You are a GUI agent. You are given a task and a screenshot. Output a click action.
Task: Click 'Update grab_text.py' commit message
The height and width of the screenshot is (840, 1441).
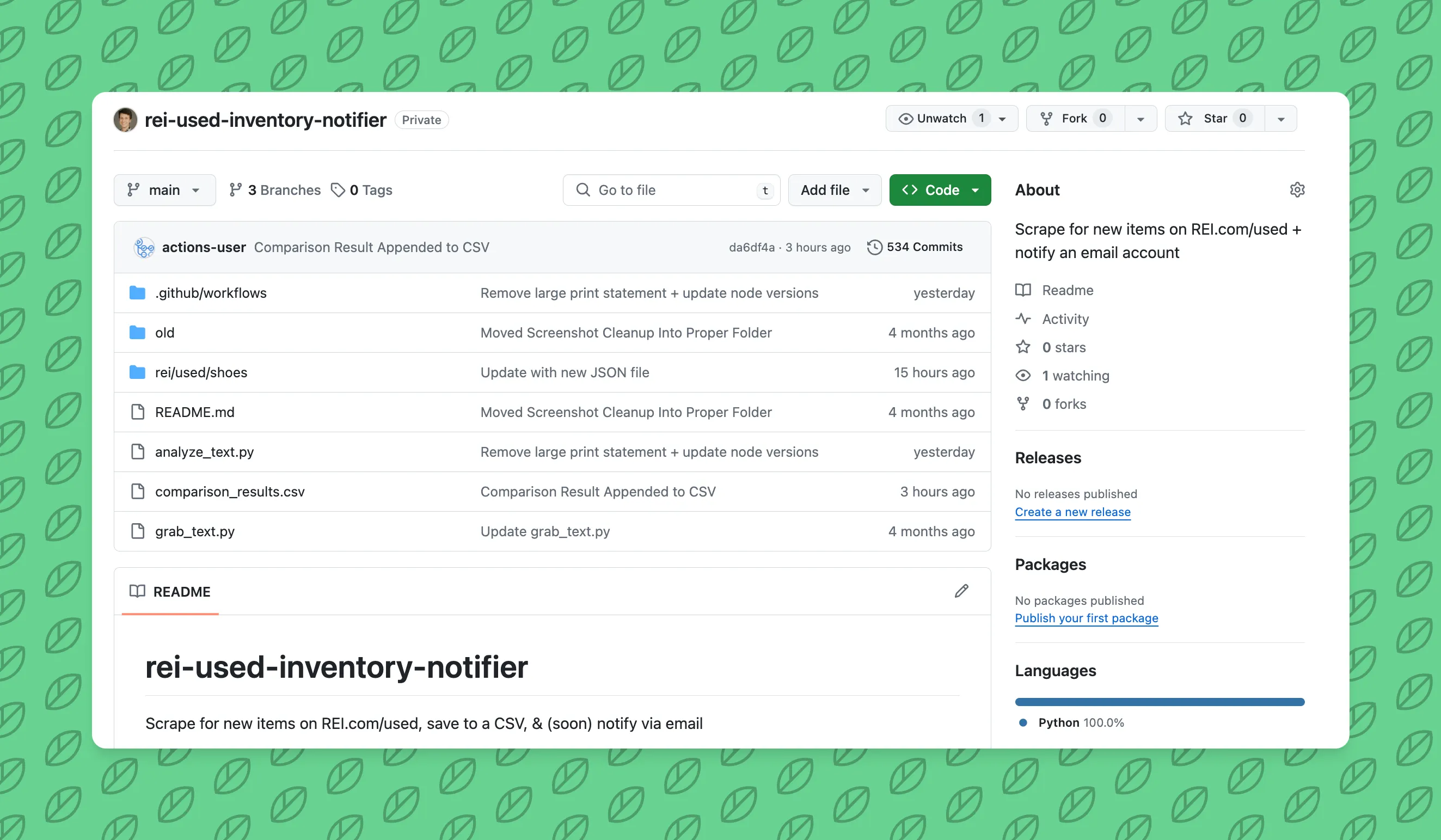click(x=545, y=531)
